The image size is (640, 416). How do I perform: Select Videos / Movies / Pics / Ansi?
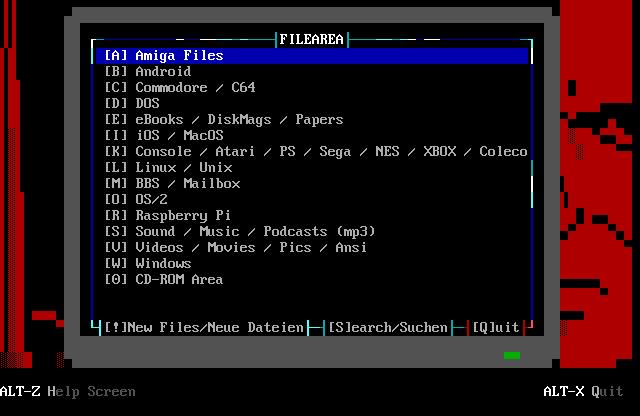coord(236,248)
